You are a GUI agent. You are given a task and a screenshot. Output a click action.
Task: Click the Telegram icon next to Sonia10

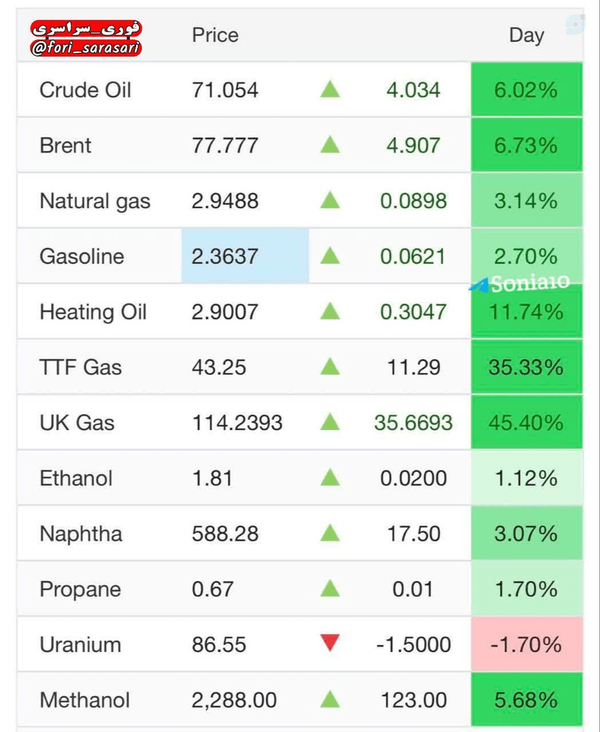click(x=479, y=285)
